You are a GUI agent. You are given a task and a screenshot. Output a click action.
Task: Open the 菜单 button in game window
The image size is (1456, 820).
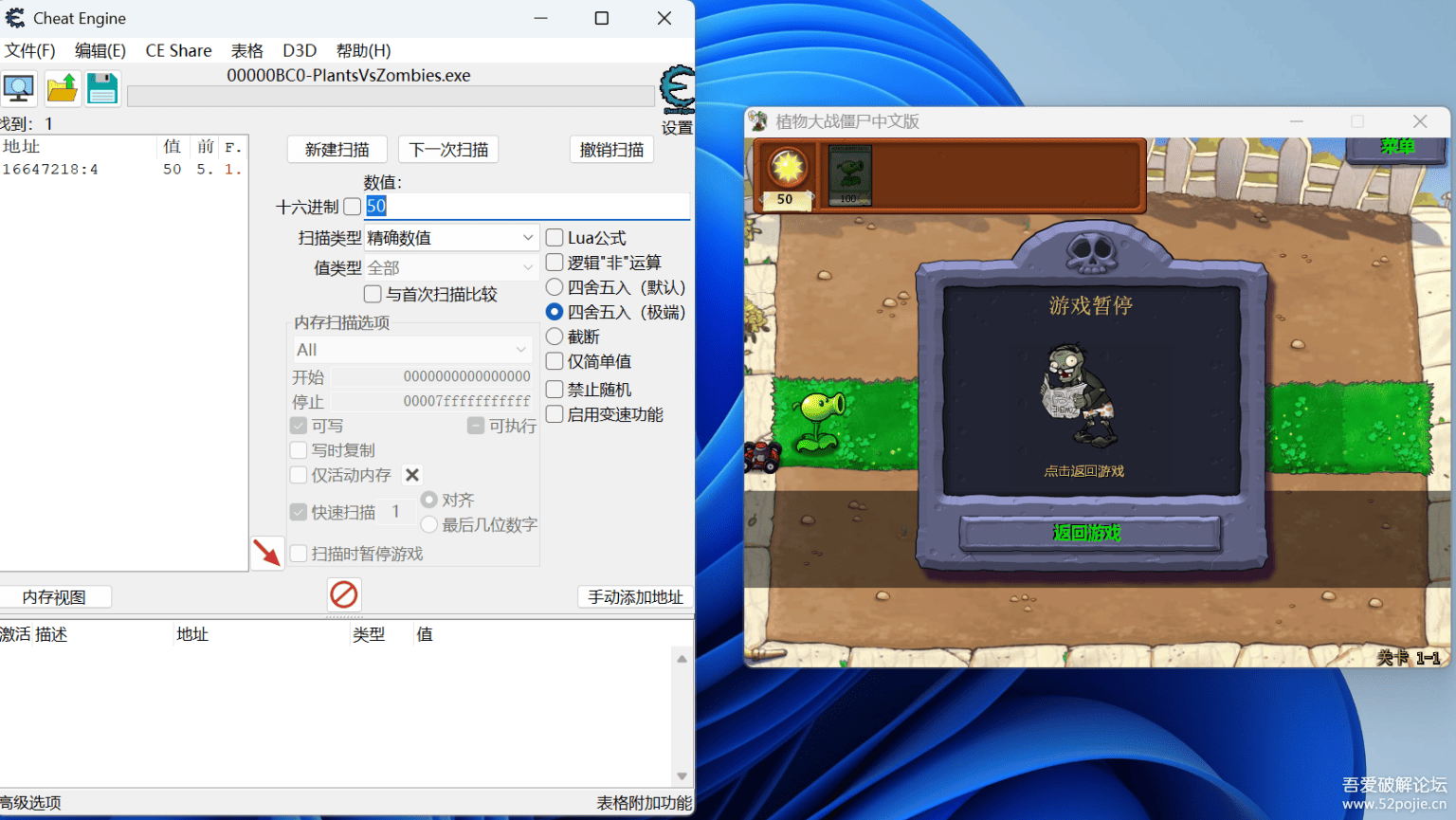[x=1398, y=147]
